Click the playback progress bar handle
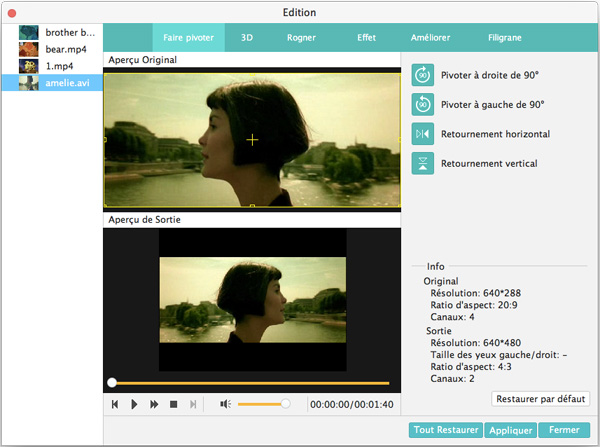 pyautogui.click(x=112, y=382)
